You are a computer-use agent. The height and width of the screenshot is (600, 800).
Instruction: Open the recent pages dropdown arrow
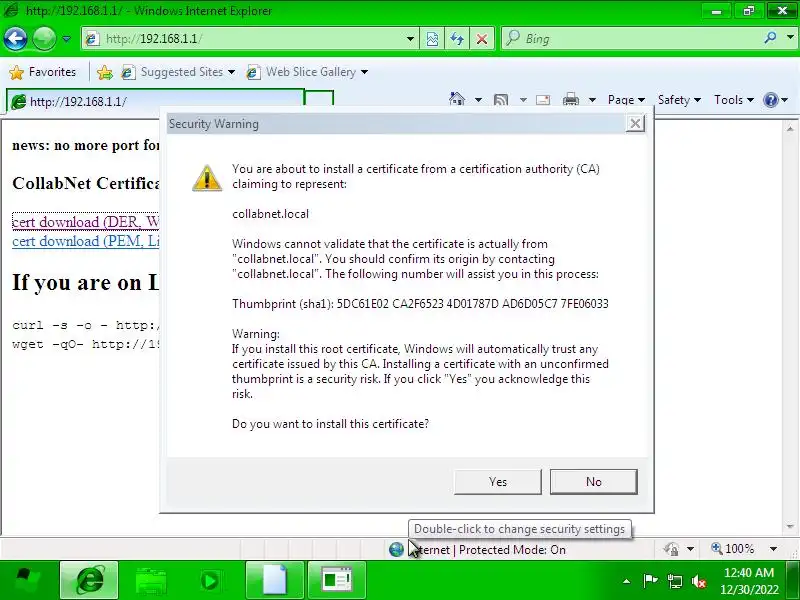(66, 38)
